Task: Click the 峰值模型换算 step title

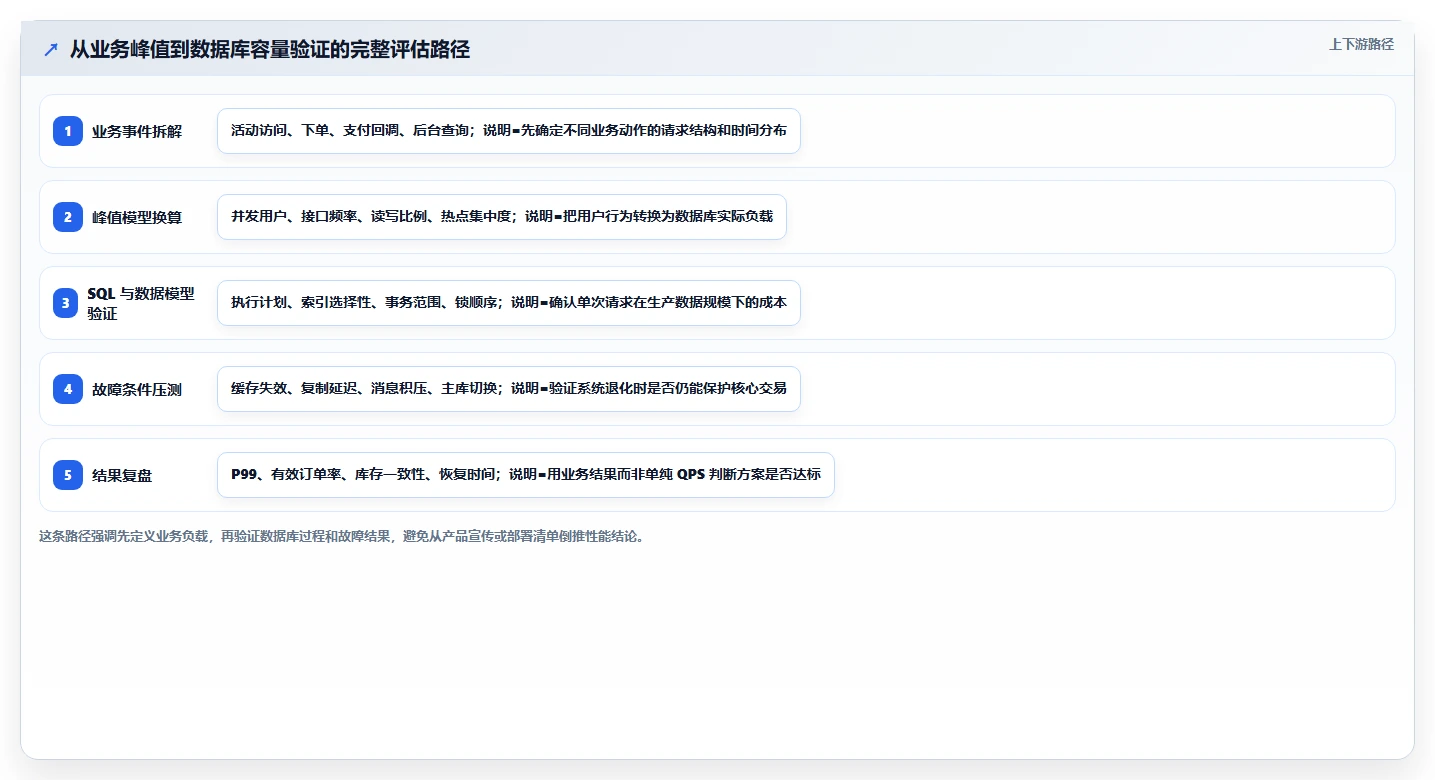Action: [x=137, y=217]
